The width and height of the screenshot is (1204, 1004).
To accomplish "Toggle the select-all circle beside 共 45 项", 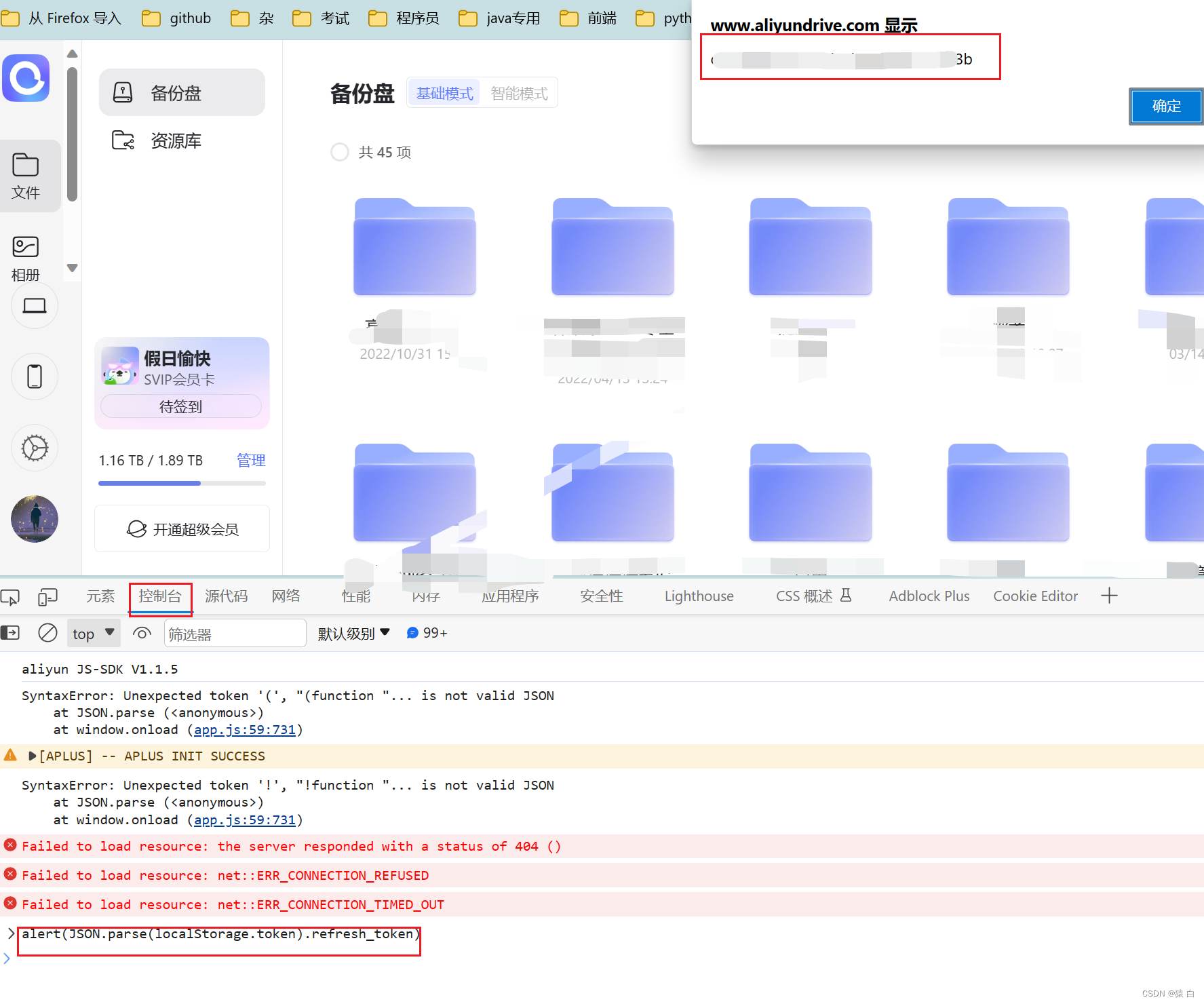I will tap(340, 152).
